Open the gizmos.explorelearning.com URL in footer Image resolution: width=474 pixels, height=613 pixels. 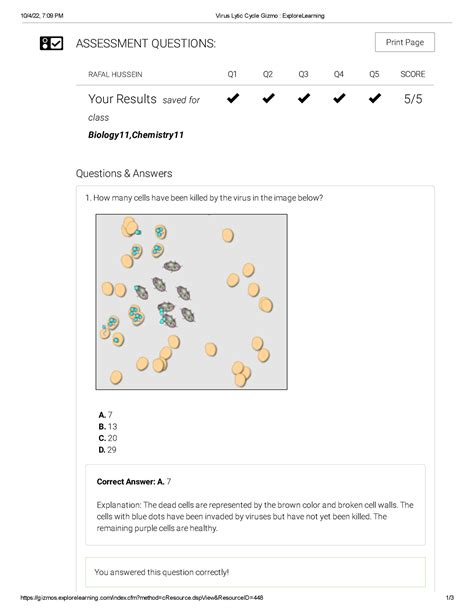click(x=142, y=598)
